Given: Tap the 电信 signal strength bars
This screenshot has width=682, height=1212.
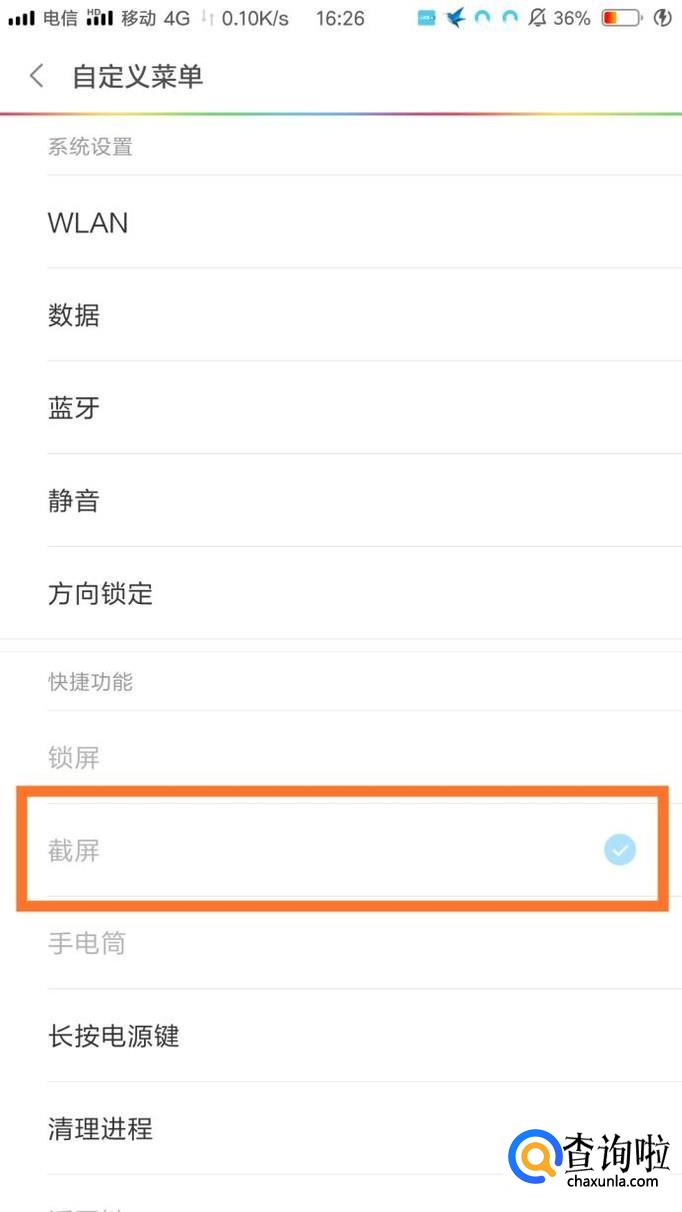Looking at the screenshot, I should click(x=22, y=19).
